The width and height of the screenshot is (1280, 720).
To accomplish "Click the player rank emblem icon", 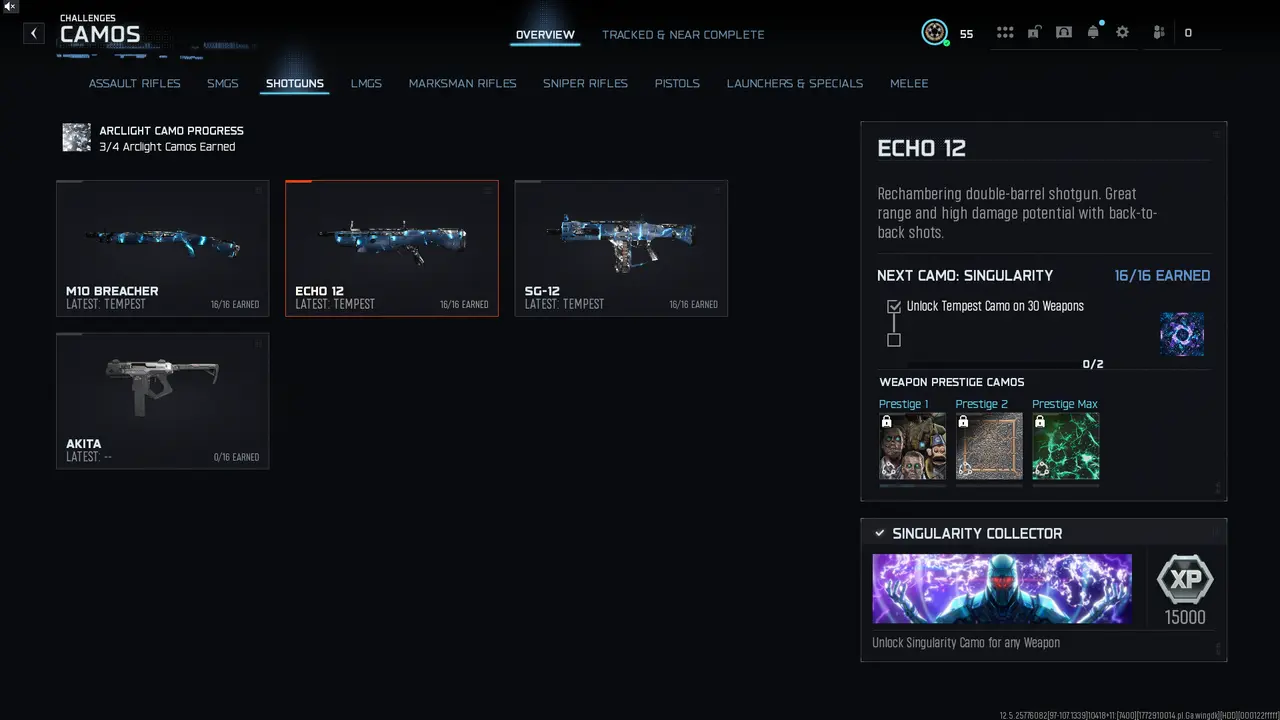I will (935, 32).
